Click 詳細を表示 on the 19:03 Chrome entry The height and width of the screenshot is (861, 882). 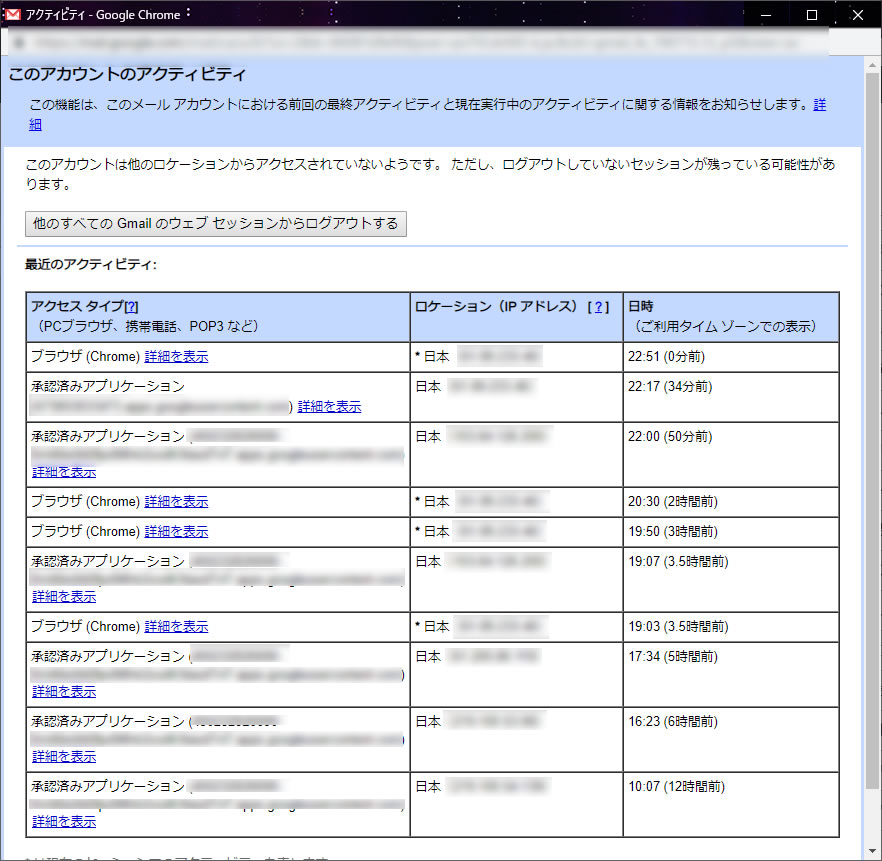176,627
